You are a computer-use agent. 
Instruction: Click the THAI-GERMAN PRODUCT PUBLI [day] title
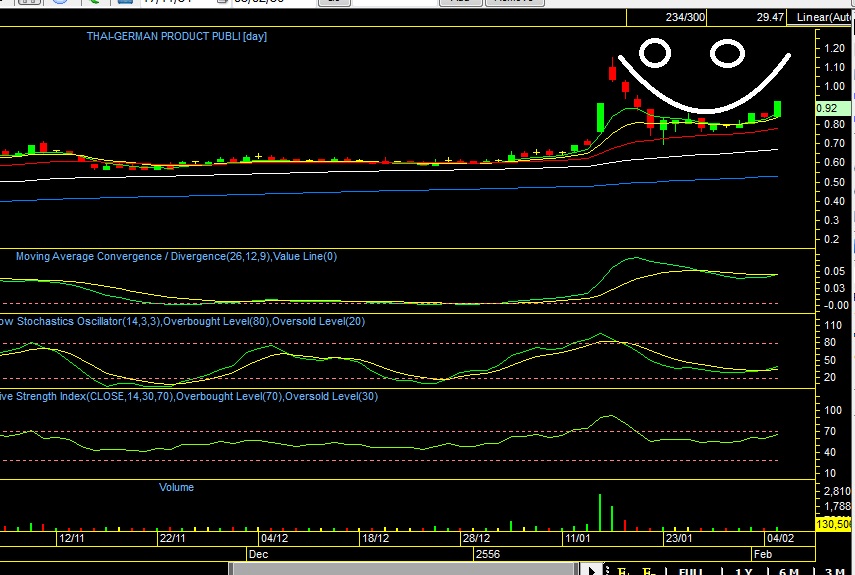tap(177, 37)
